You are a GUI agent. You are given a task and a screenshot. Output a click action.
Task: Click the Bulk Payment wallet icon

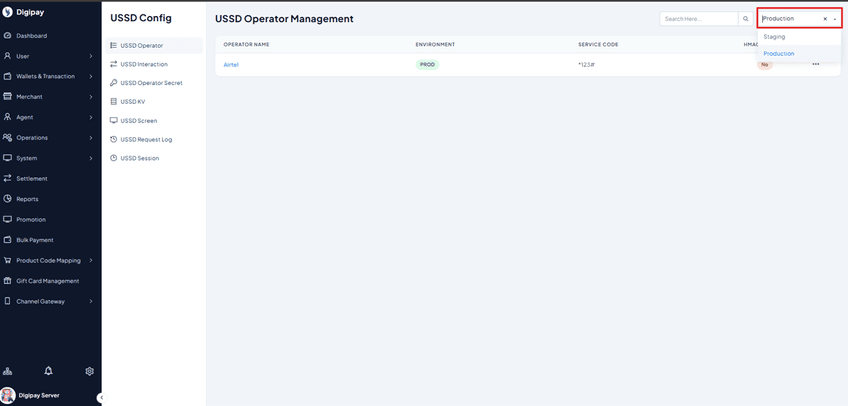tap(7, 239)
